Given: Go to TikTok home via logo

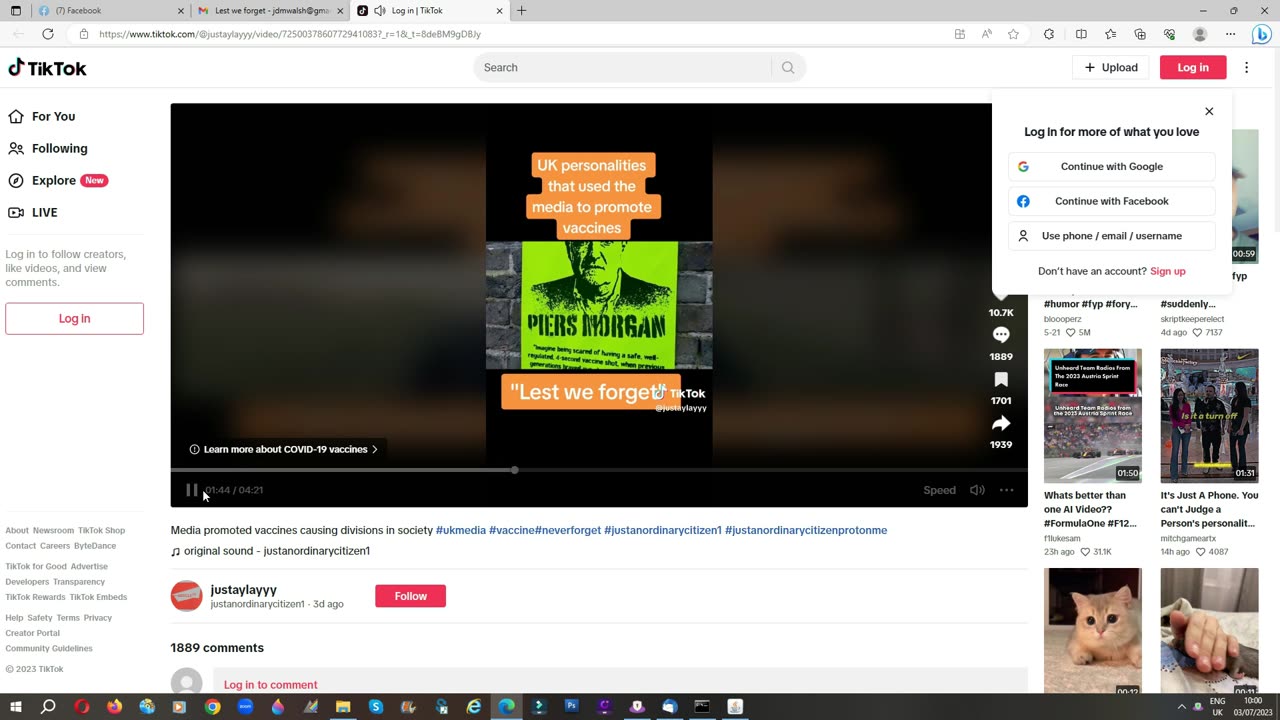Looking at the screenshot, I should [47, 68].
